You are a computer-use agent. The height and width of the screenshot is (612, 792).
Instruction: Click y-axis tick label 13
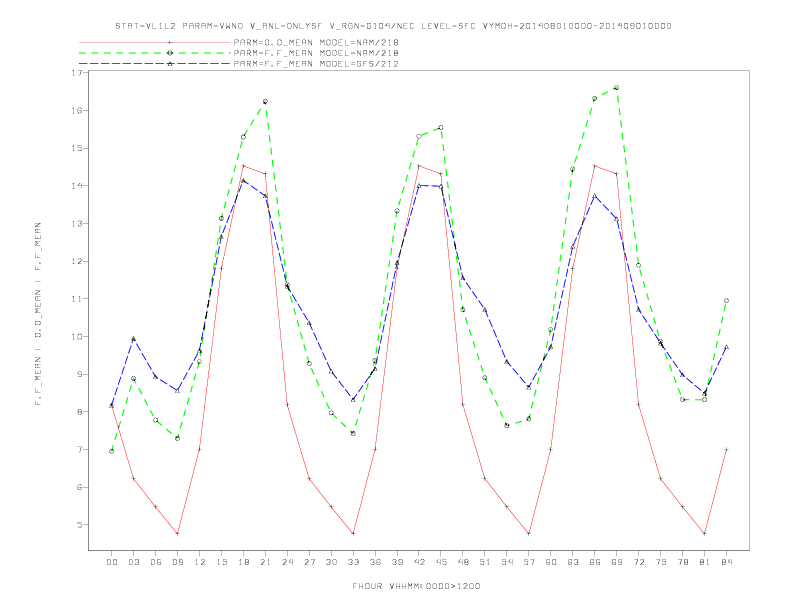(x=77, y=224)
